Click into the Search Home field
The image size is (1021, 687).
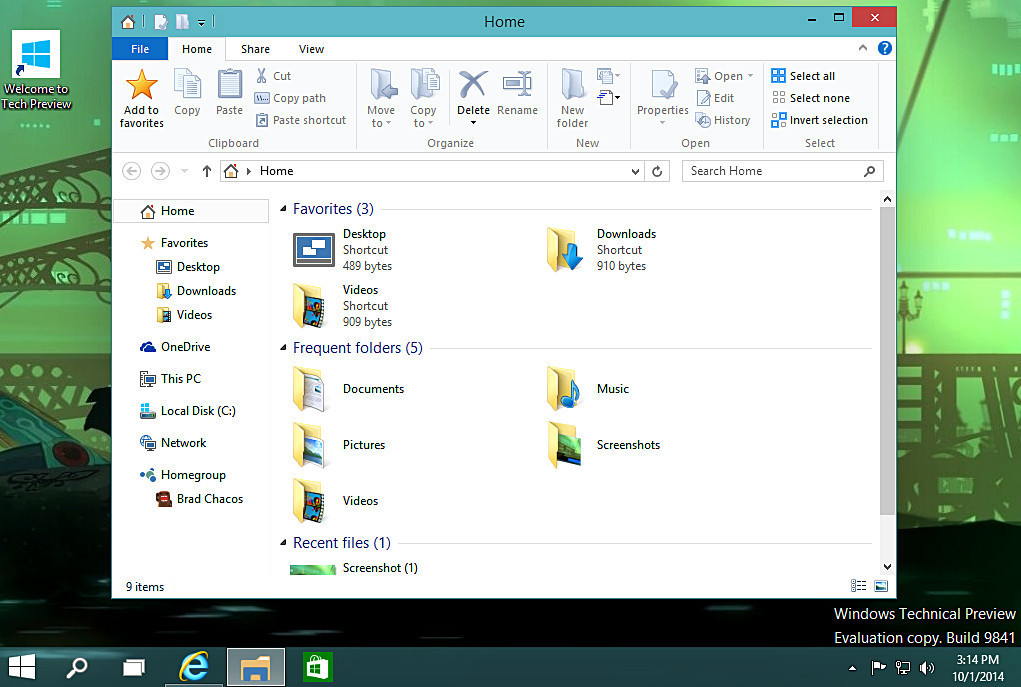pos(772,171)
